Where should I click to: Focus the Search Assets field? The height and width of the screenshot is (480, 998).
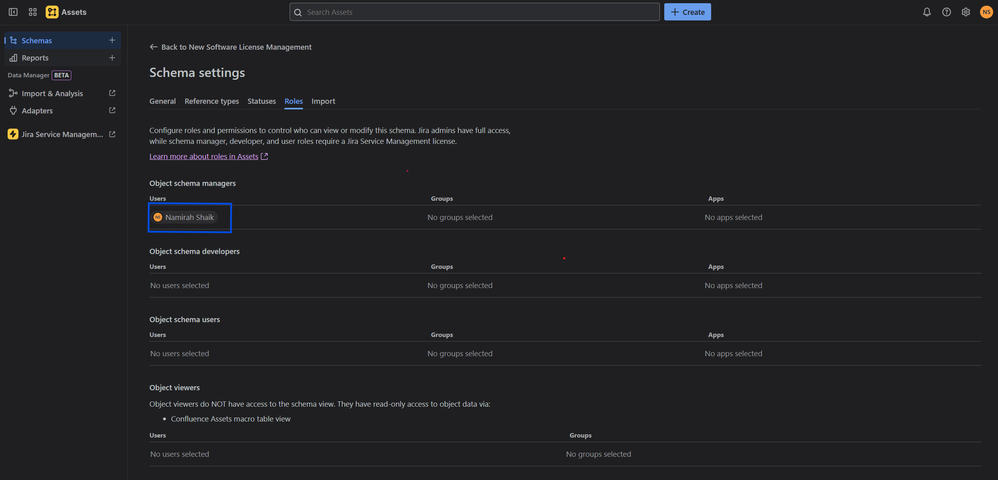click(474, 12)
